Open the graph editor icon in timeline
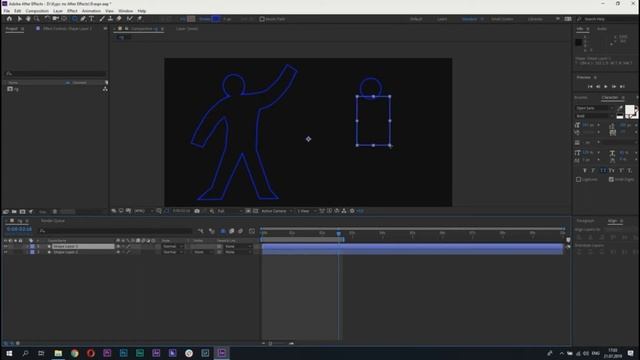Viewport: 640px width, 360px height. [x=252, y=231]
